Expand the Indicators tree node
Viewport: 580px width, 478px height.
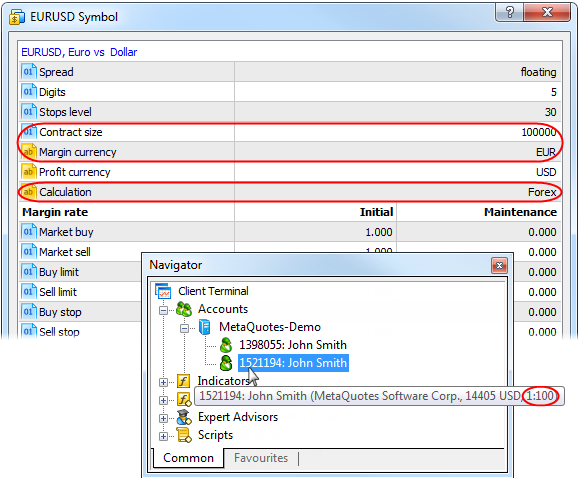pos(163,382)
